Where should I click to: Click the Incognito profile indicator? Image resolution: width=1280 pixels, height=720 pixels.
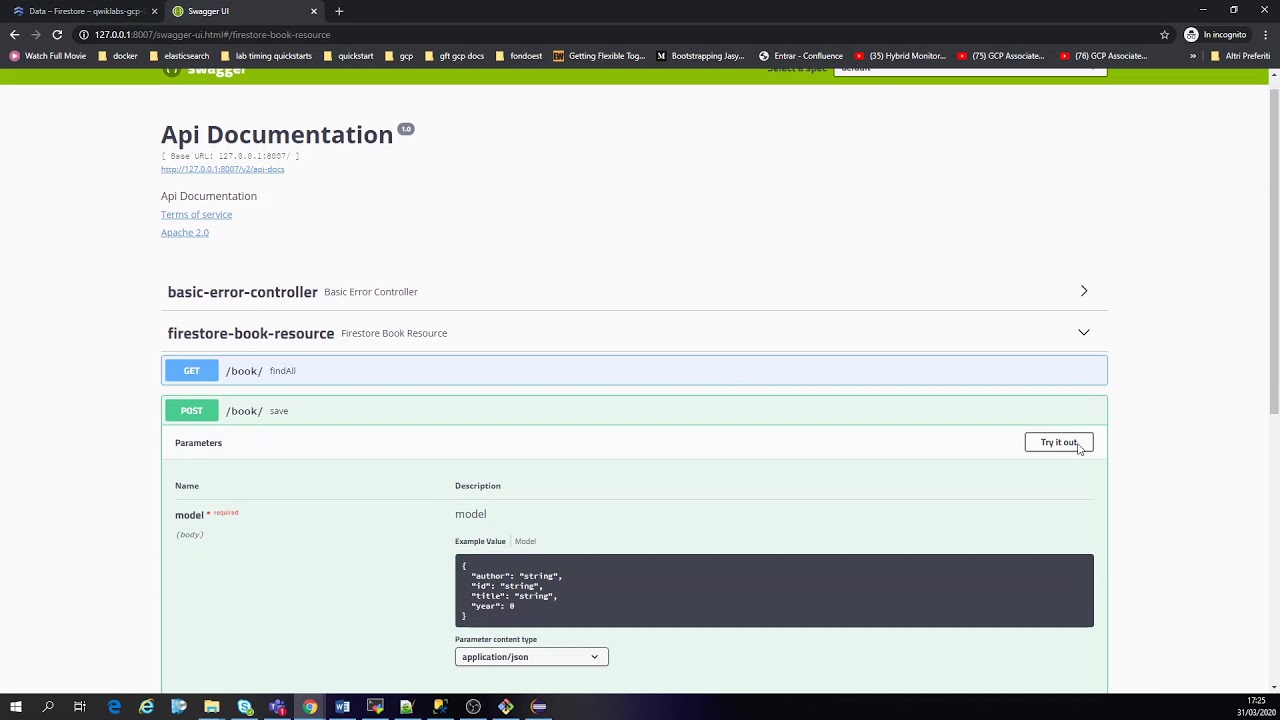[x=1216, y=35]
